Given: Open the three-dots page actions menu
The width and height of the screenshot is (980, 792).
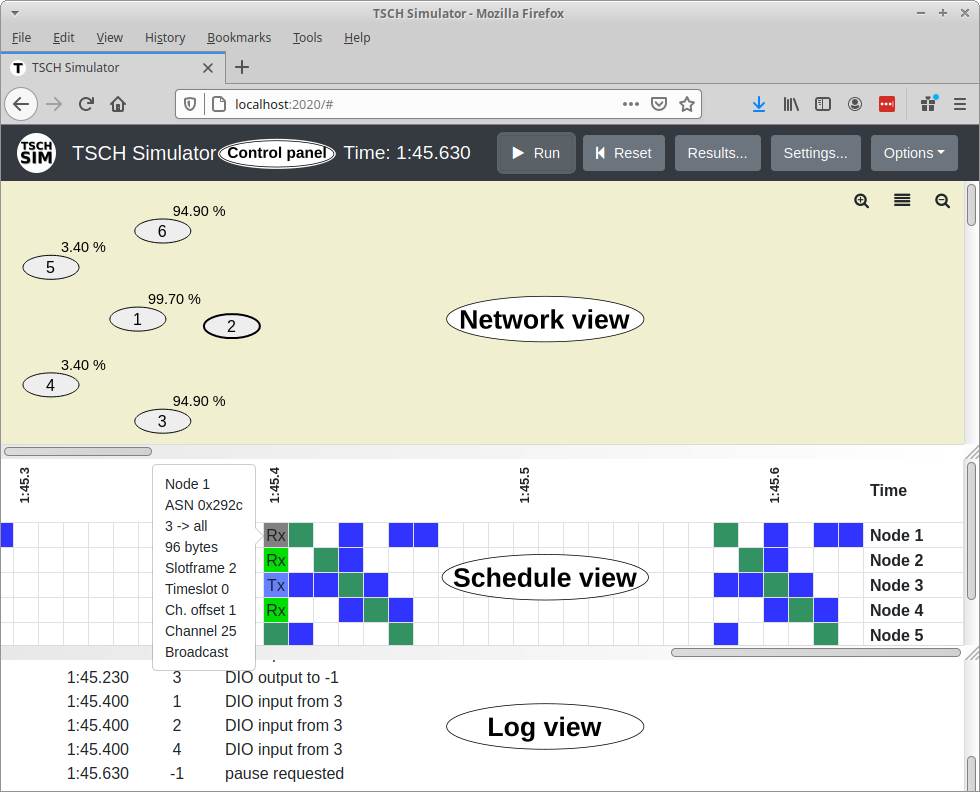Looking at the screenshot, I should pos(631,104).
